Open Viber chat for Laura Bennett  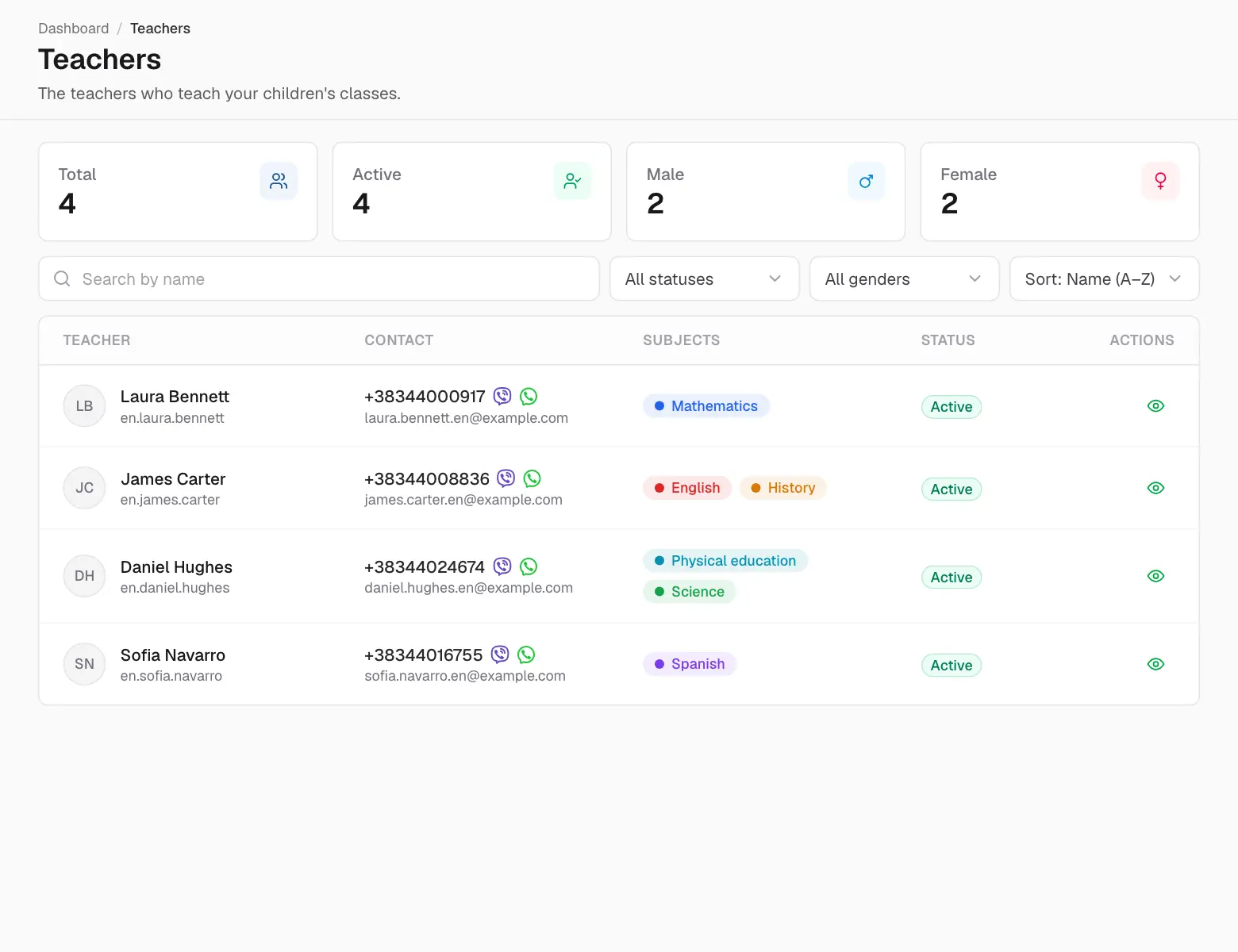[x=502, y=396]
